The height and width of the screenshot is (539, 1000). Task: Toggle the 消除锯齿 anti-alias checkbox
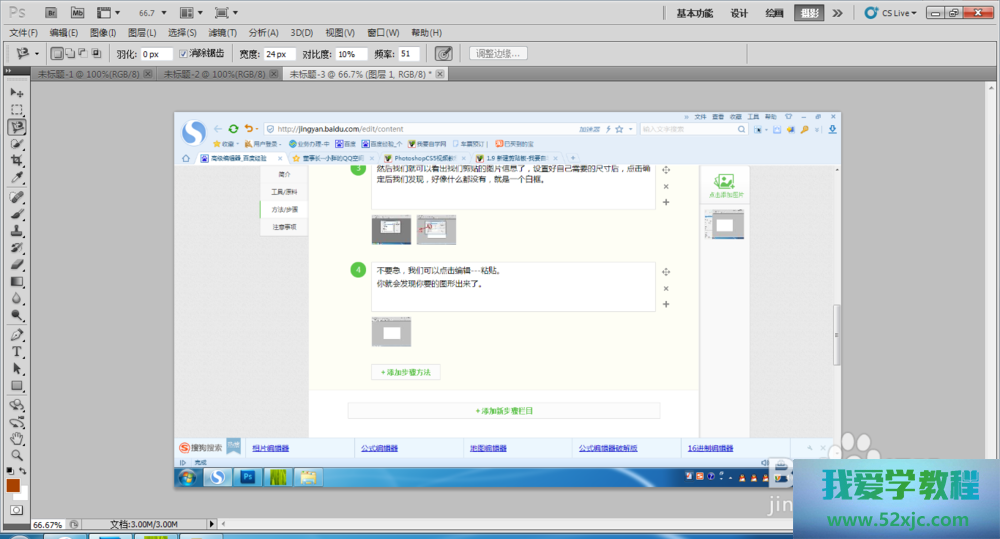(183, 54)
